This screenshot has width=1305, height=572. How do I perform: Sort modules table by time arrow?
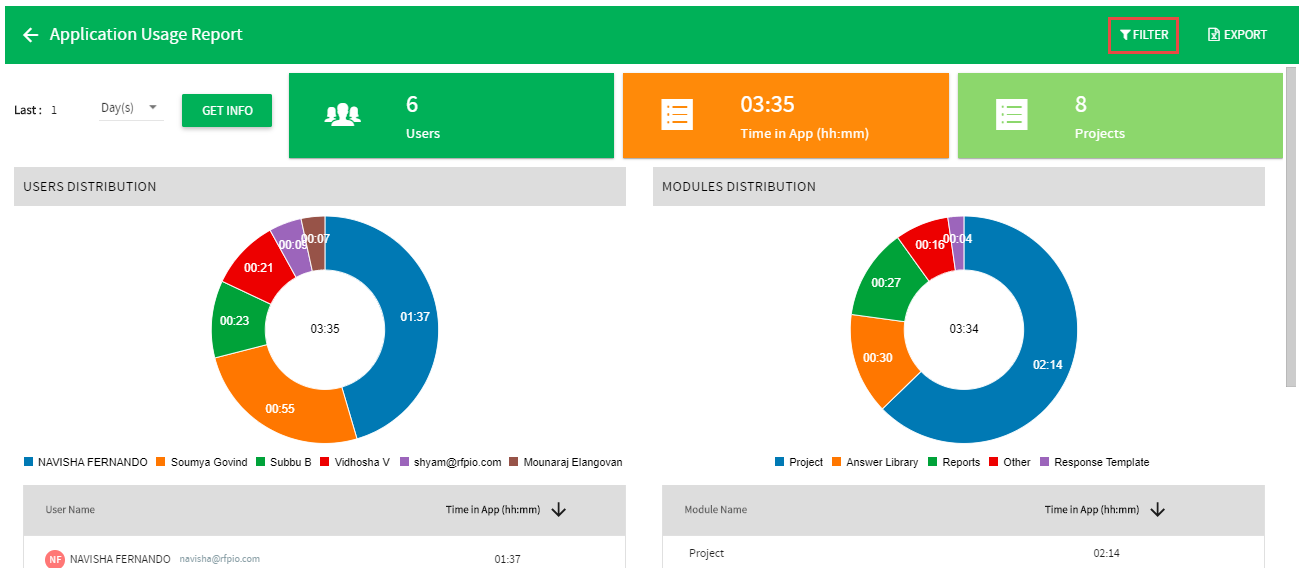1158,510
